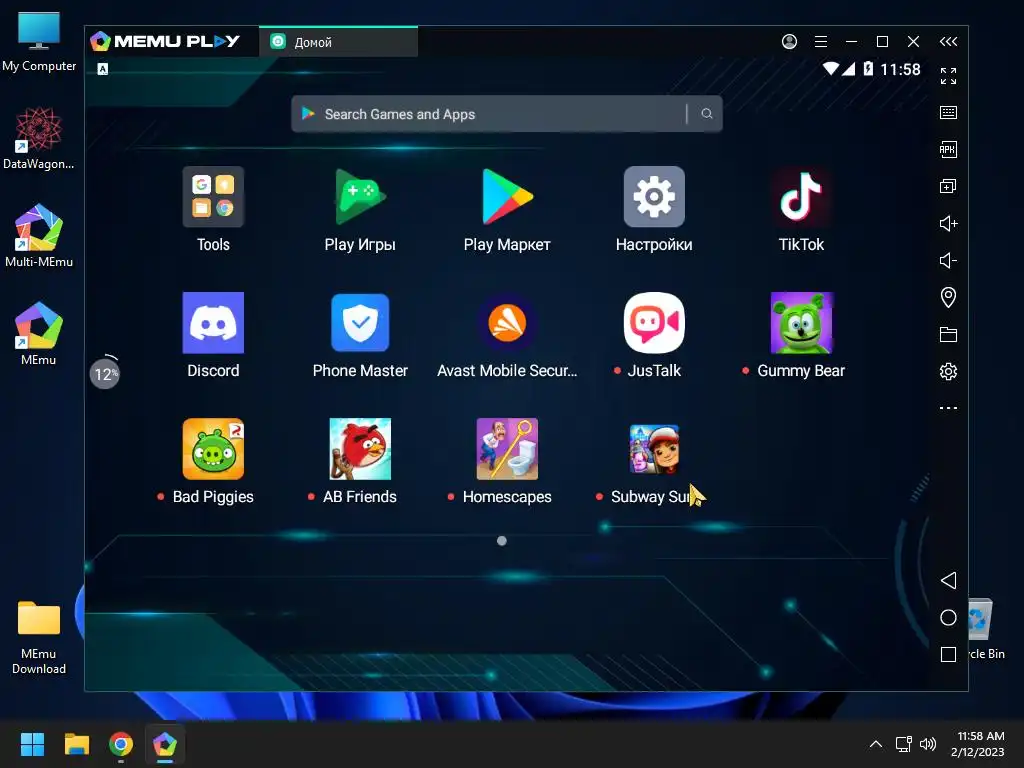Click the home screen page indicator dot
The width and height of the screenshot is (1024, 768).
pyautogui.click(x=502, y=541)
